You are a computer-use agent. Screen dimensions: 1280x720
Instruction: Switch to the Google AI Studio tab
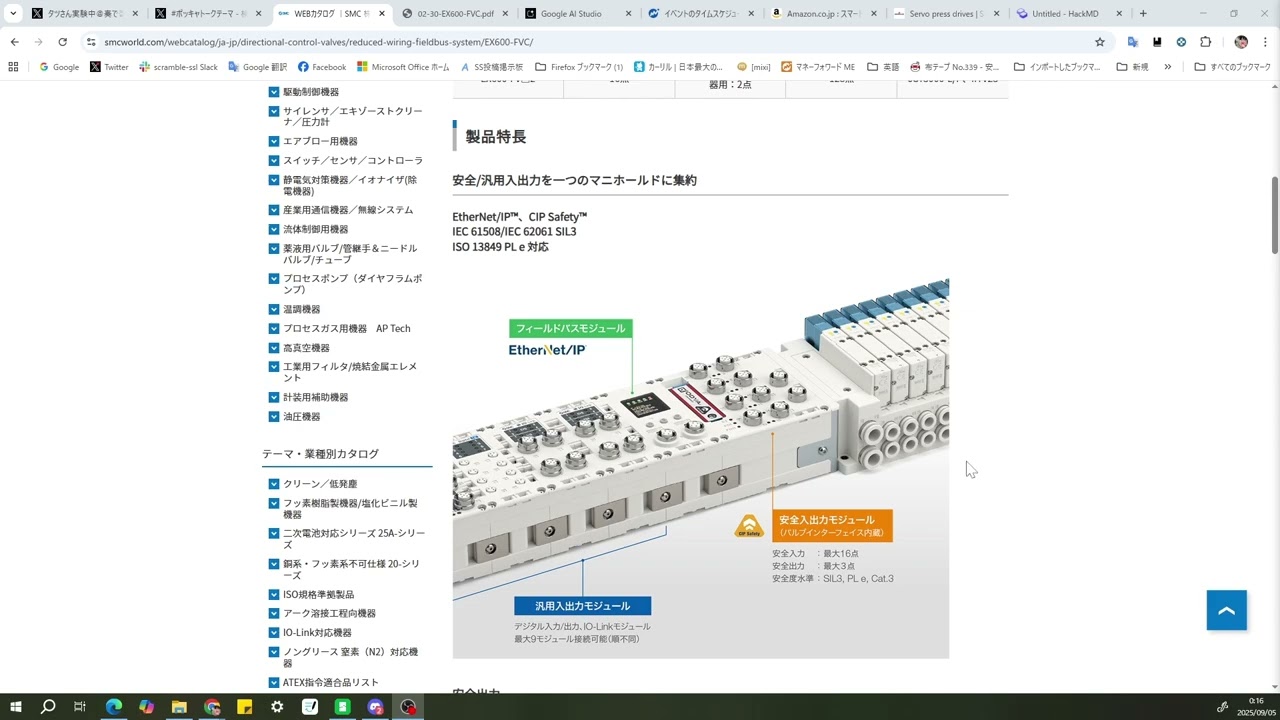pyautogui.click(x=580, y=14)
